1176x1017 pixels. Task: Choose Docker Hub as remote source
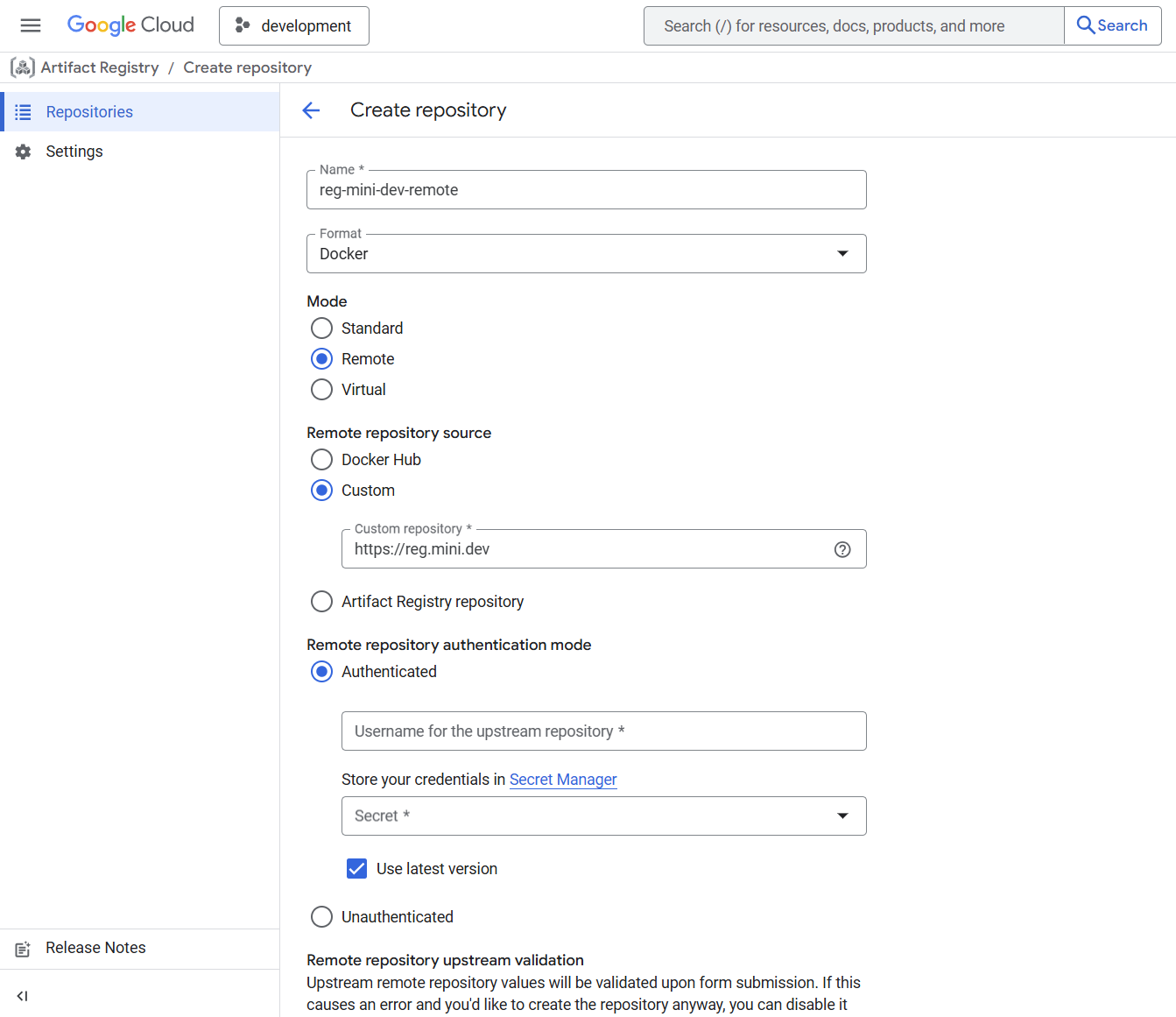[x=321, y=459]
